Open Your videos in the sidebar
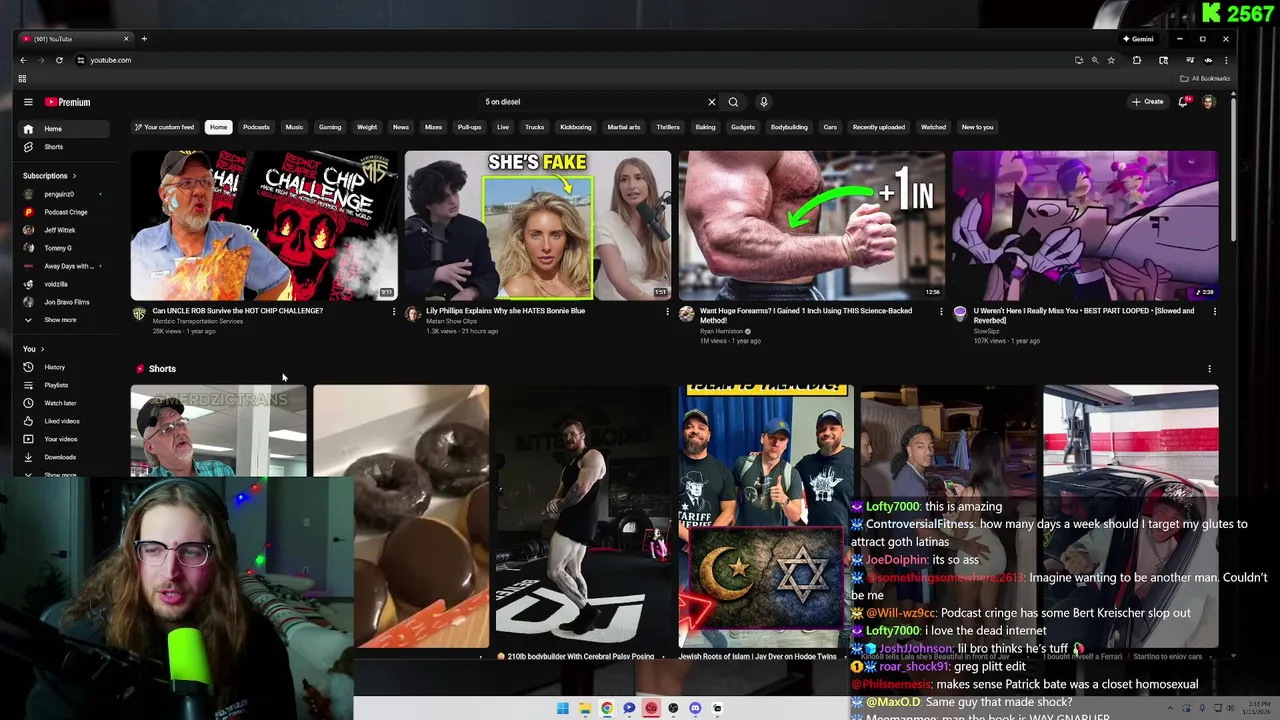This screenshot has height=720, width=1280. [x=64, y=439]
